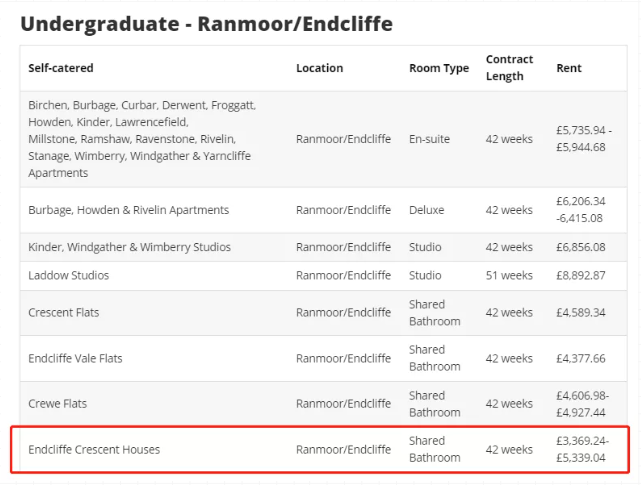Click Kinder, Windgather & Wimberry Studios
Screen dimensions: 641x485
pyautogui.click(x=129, y=247)
